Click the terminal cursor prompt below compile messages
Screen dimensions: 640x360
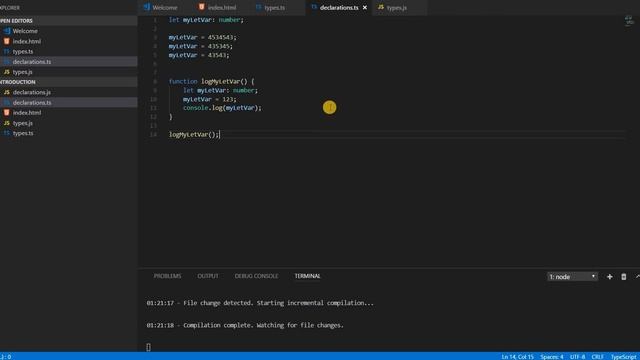coord(148,347)
